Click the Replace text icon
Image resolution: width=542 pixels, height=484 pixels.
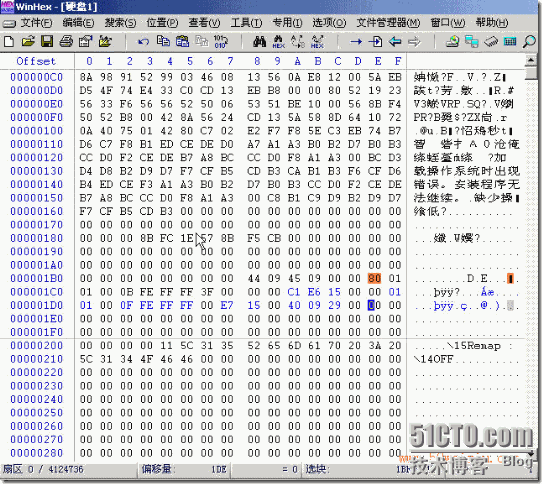tap(298, 42)
